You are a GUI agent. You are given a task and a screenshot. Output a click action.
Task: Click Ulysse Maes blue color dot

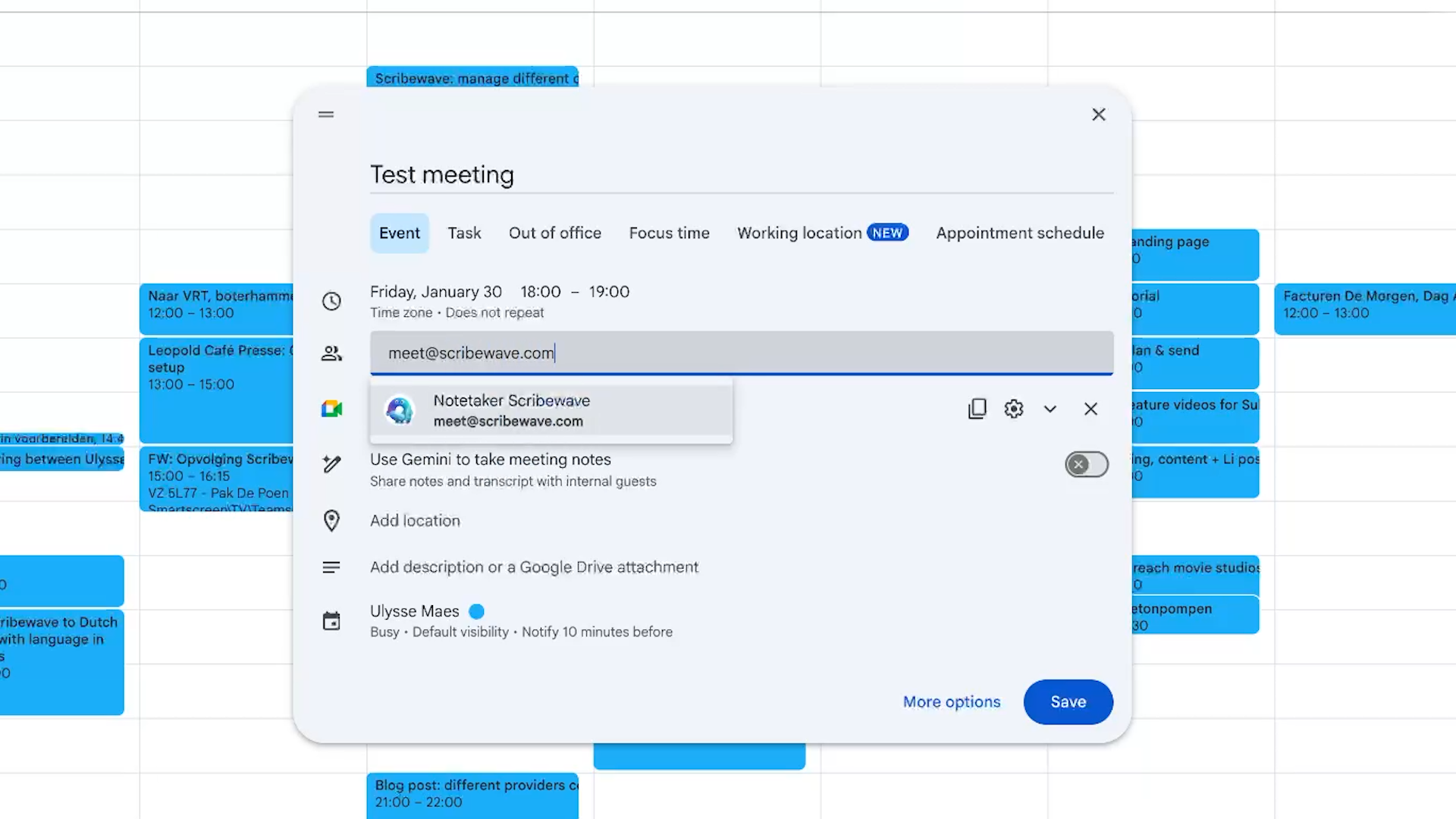(x=476, y=611)
